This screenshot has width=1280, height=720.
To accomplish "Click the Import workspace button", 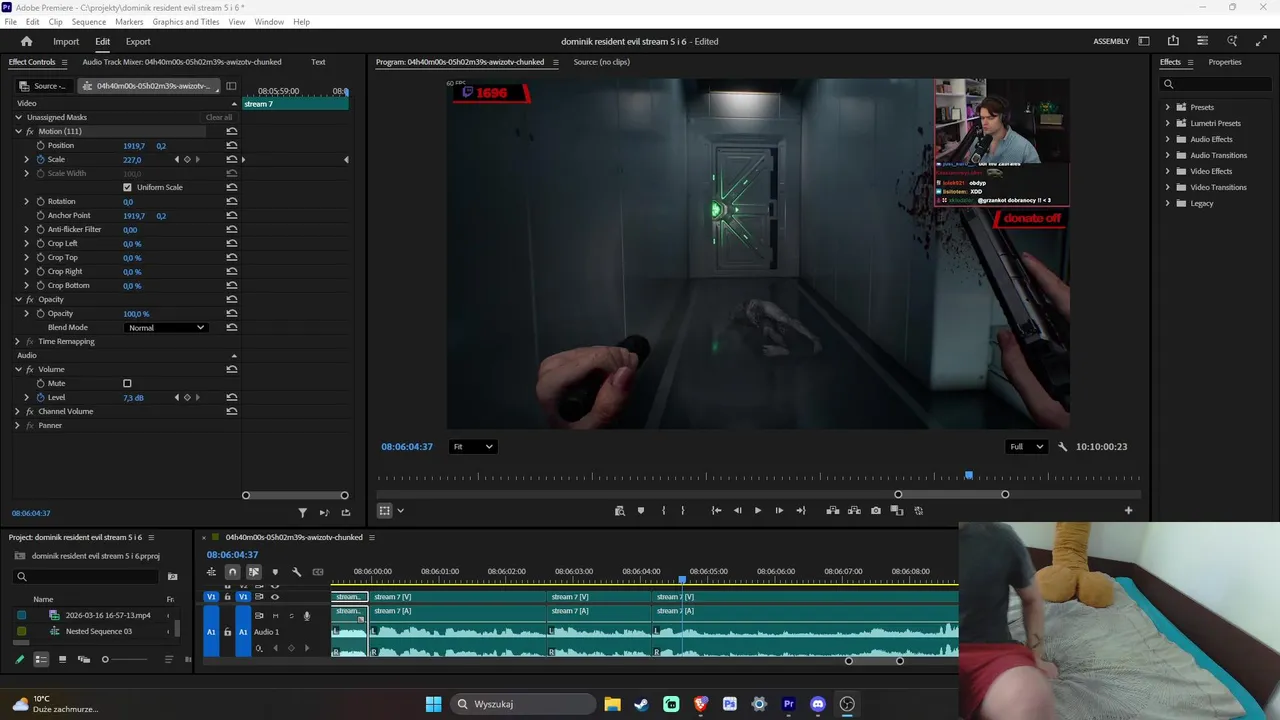I will coord(66,42).
